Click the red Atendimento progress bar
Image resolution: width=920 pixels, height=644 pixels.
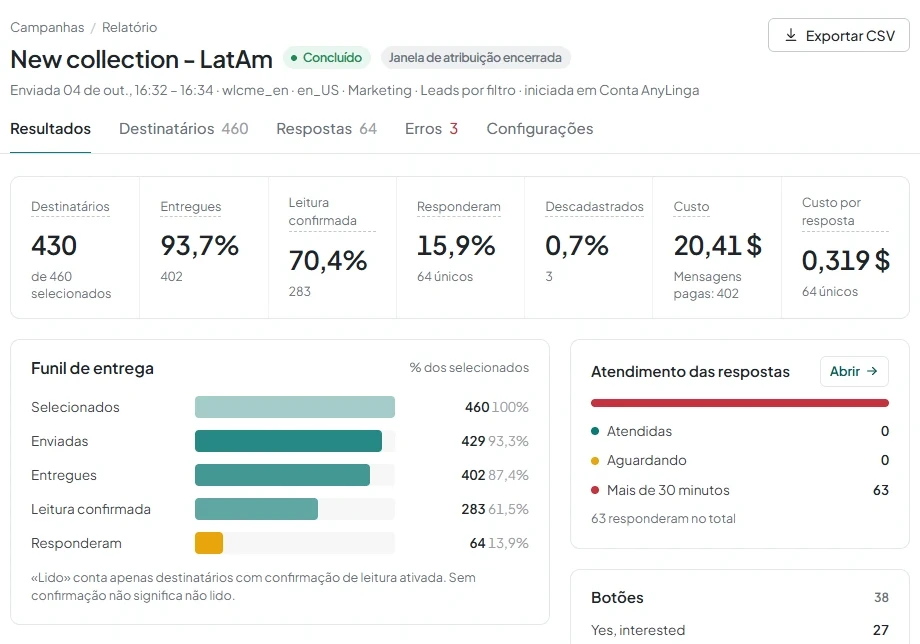[x=740, y=403]
